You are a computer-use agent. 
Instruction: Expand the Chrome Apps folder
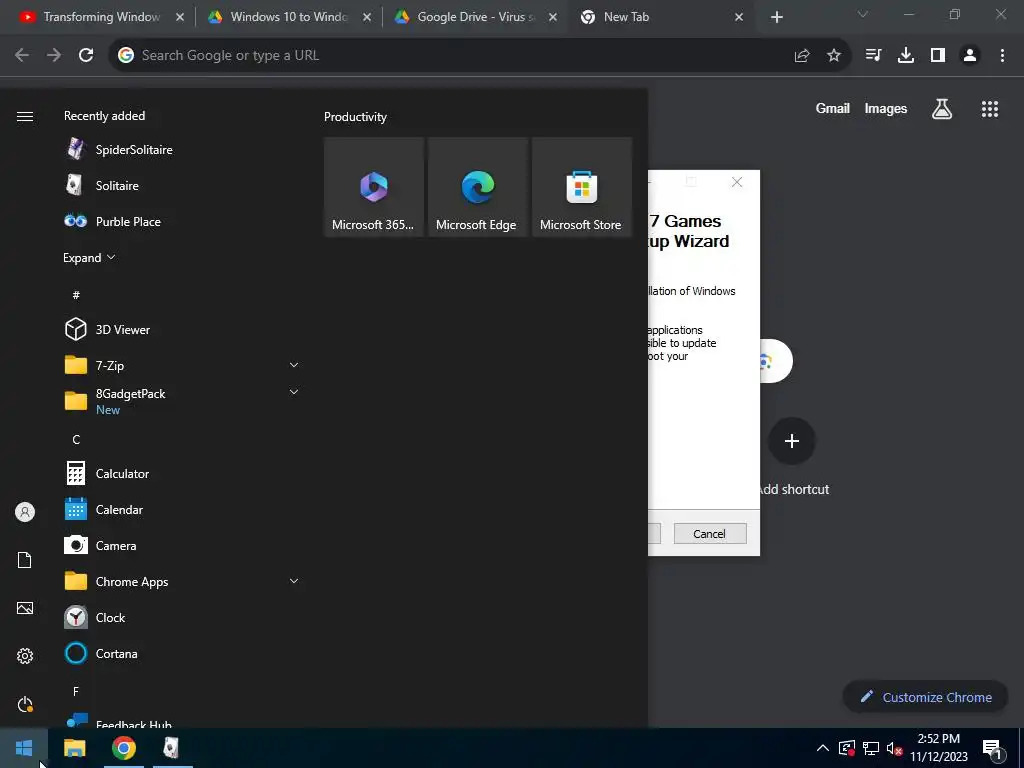[294, 581]
